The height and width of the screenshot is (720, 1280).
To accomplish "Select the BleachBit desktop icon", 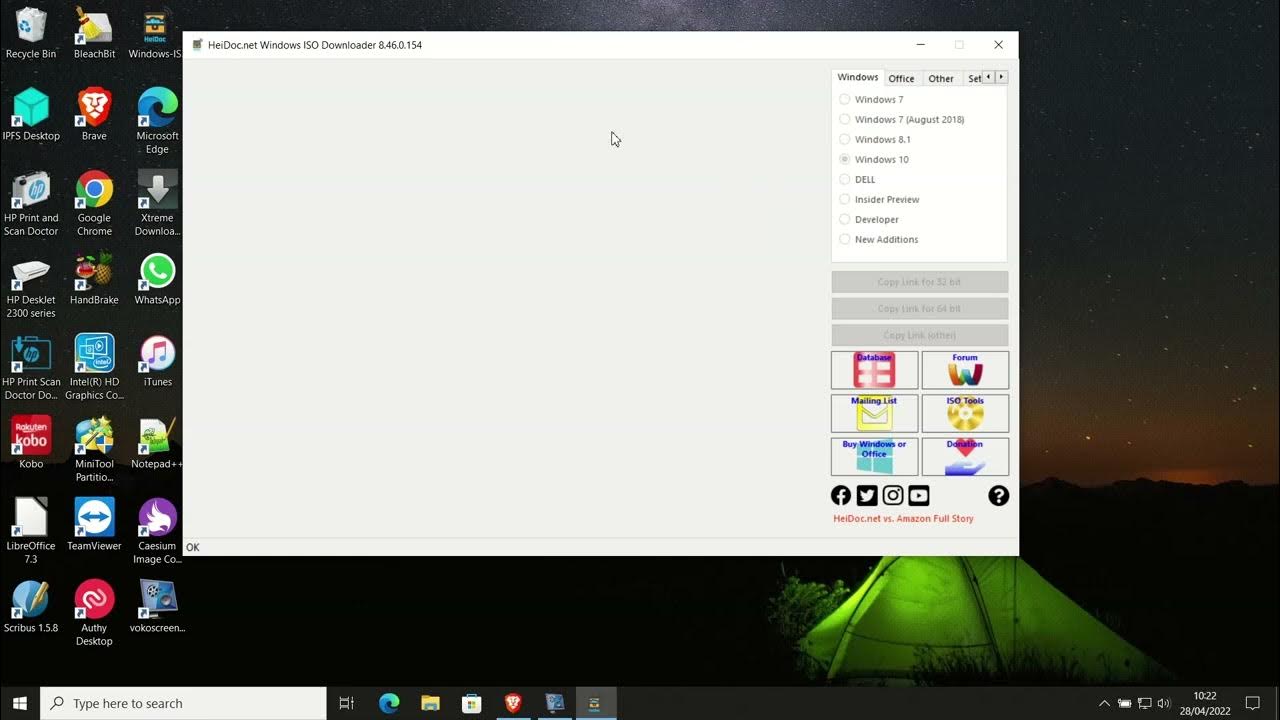I will [94, 32].
